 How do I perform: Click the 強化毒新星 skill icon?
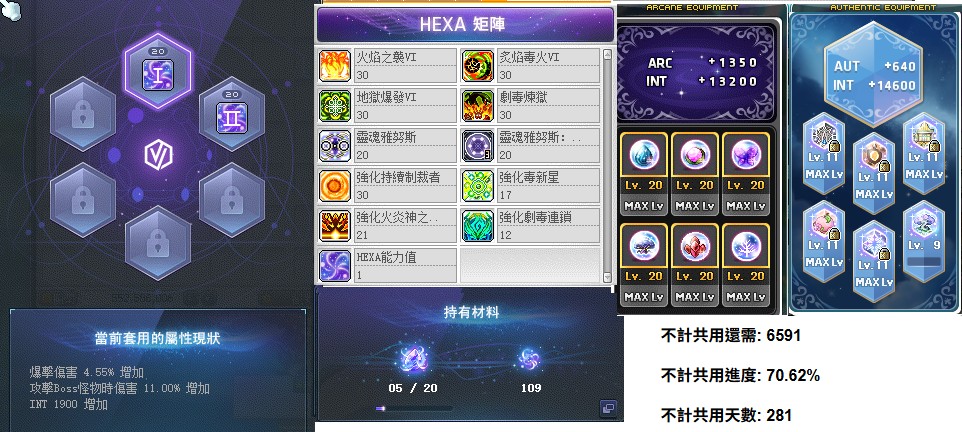pos(478,185)
